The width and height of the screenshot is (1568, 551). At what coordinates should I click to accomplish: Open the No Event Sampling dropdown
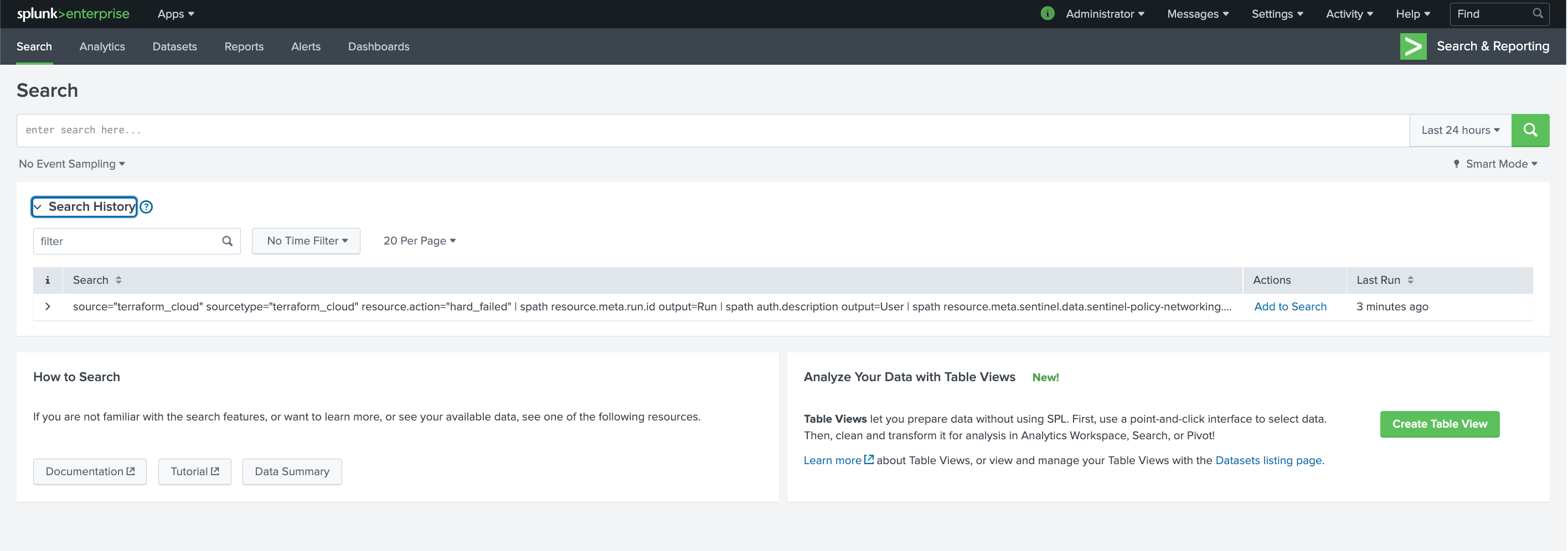tap(72, 164)
